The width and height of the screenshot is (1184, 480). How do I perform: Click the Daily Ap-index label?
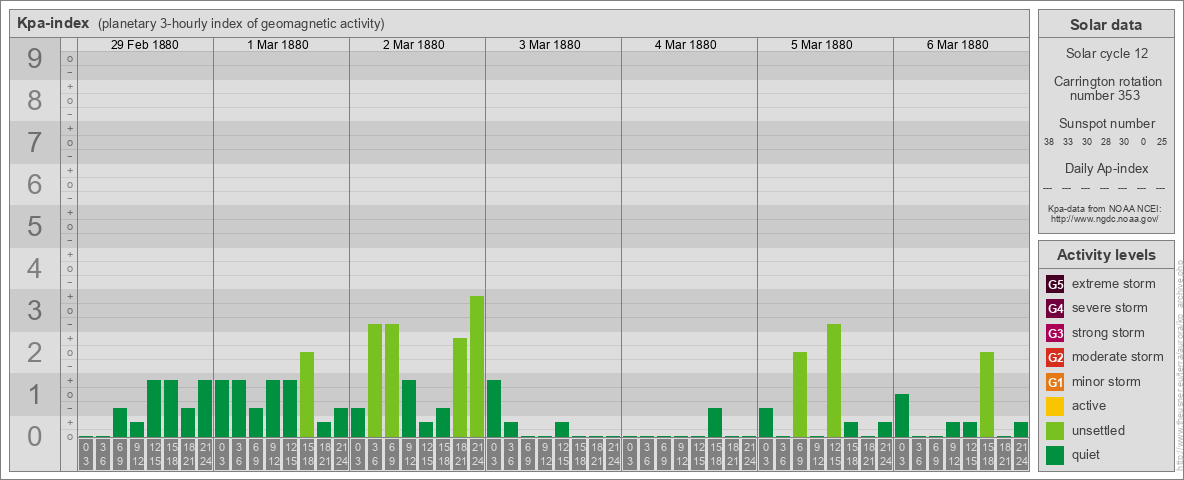[1106, 168]
